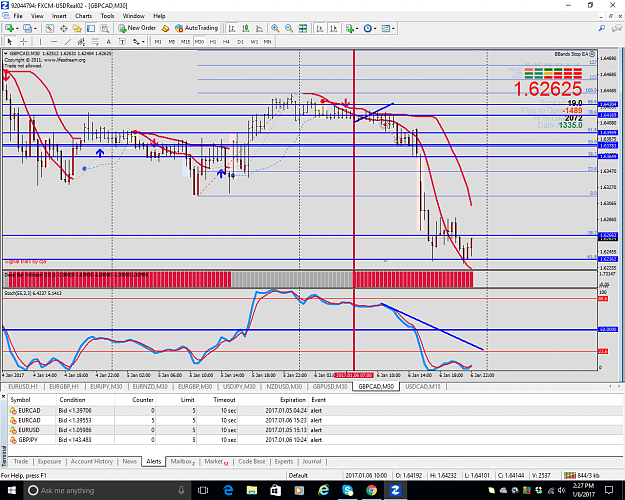
Task: Open the Account History terminal tab
Action: [x=91, y=461]
